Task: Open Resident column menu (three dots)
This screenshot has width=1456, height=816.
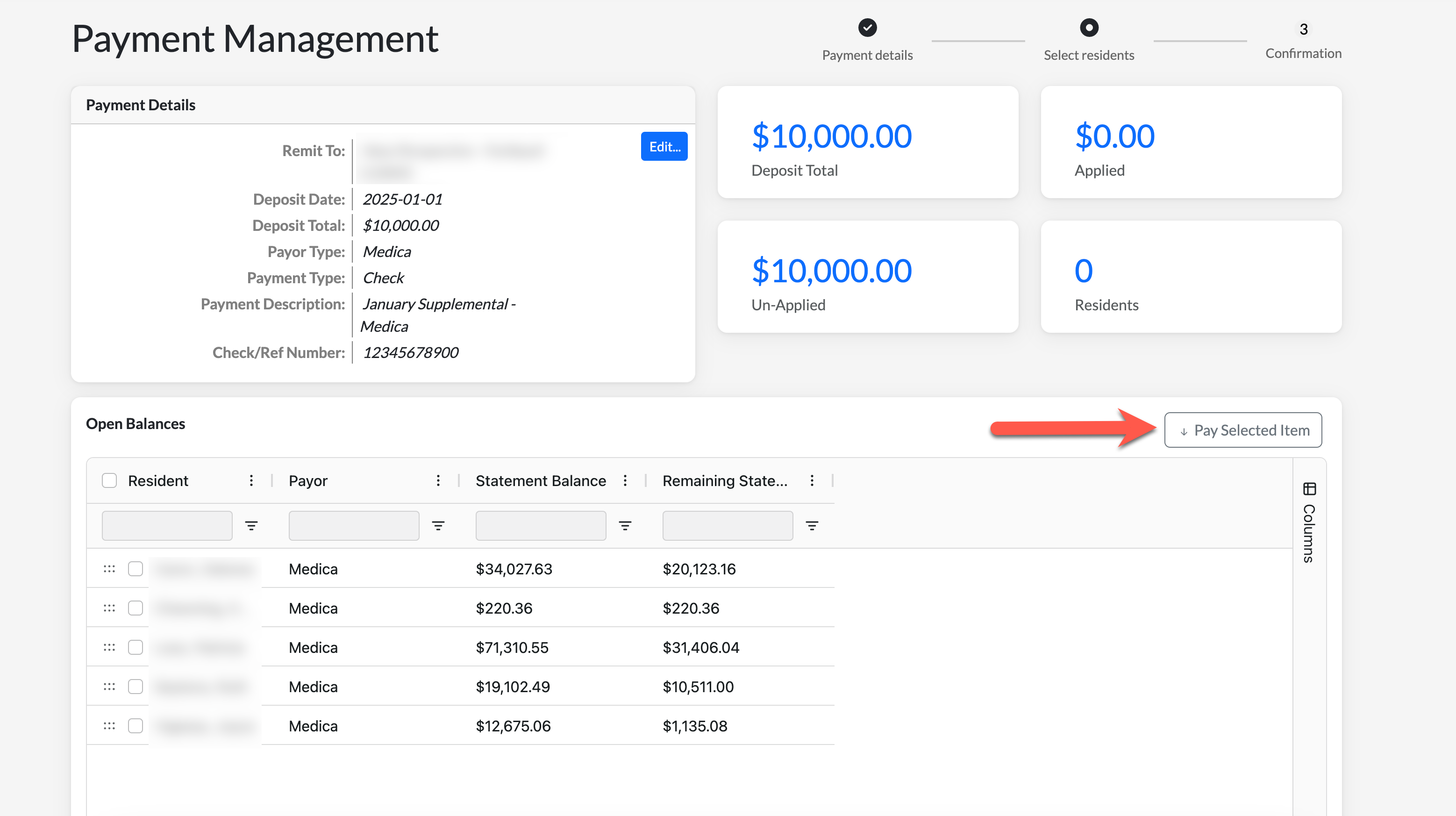Action: point(251,480)
